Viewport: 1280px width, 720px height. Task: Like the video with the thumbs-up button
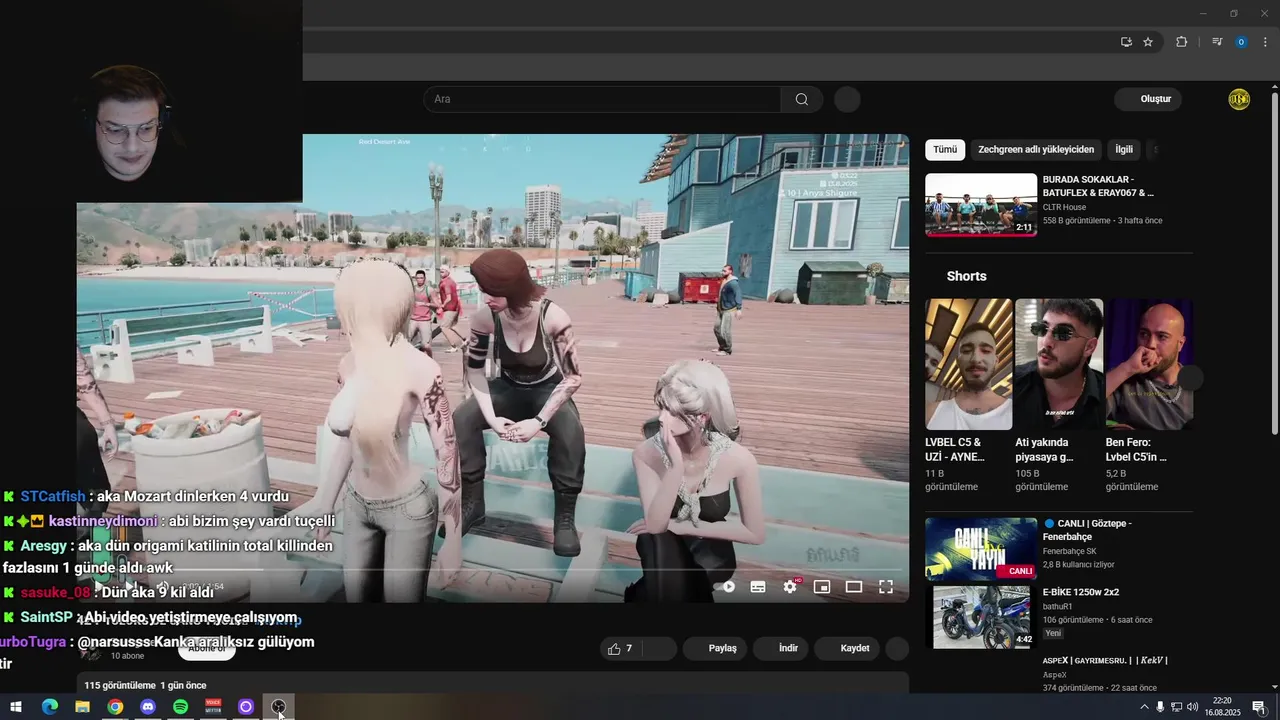(620, 648)
